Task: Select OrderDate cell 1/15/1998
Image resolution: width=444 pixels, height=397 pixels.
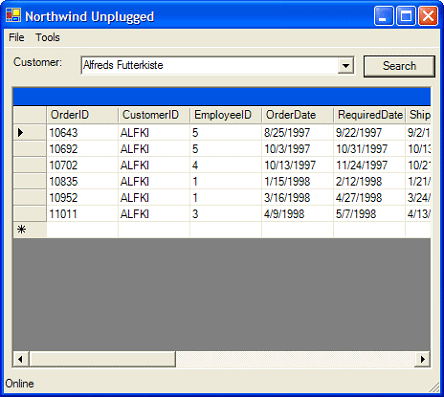Action: pos(297,181)
